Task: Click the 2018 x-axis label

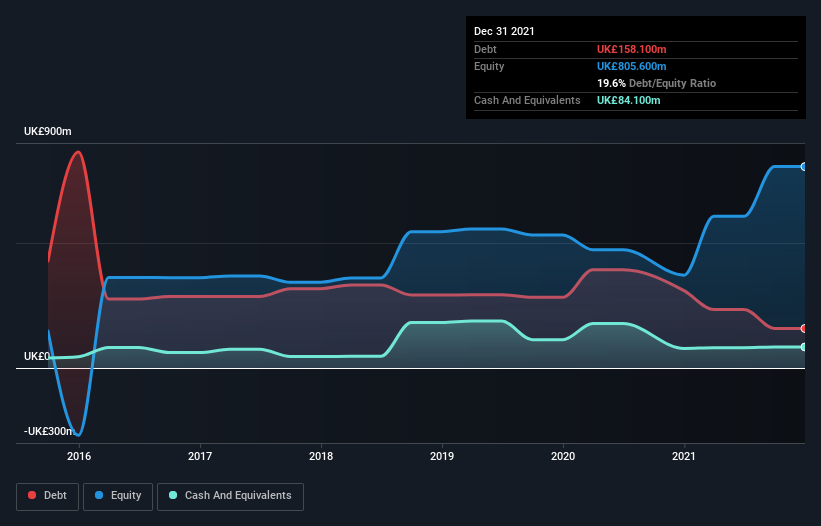Action: click(321, 456)
